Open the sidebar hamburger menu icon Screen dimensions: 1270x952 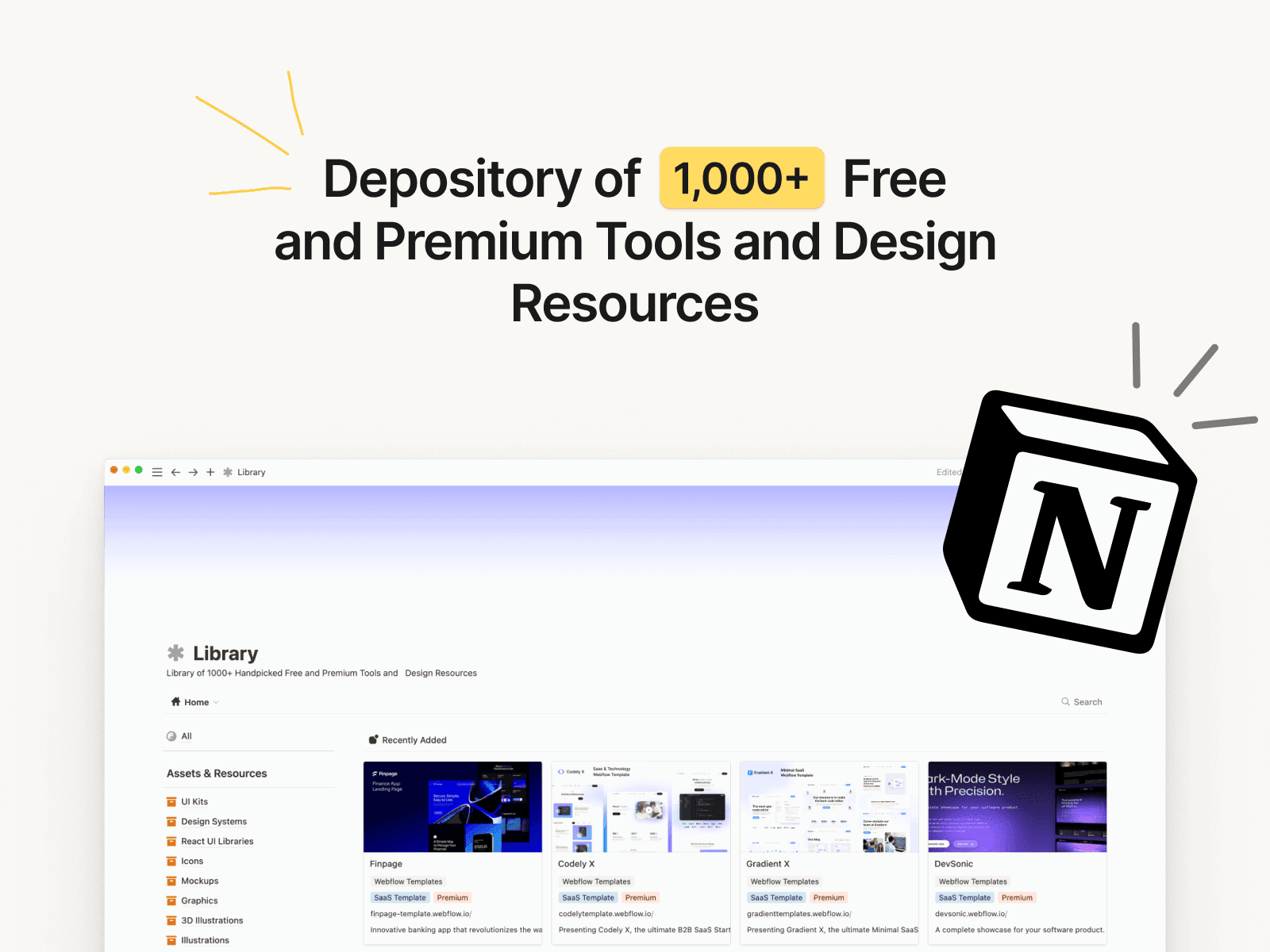click(x=157, y=472)
